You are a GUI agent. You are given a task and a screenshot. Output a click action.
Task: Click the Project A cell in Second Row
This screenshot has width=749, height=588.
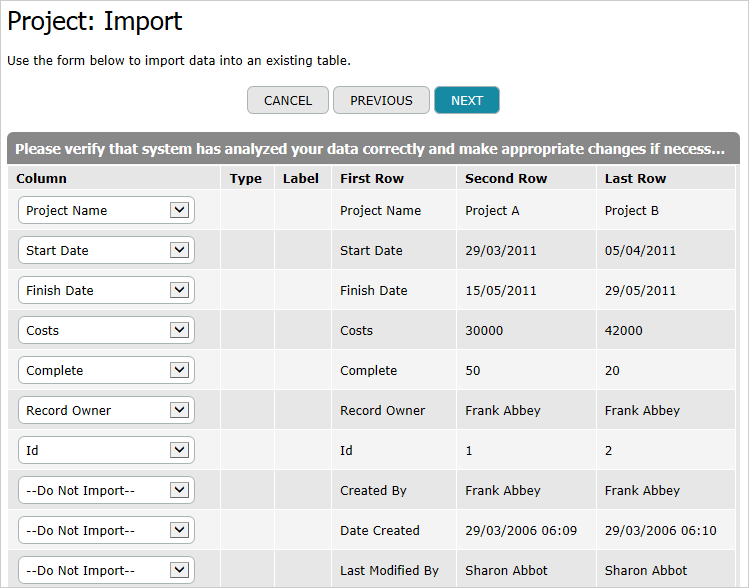click(x=492, y=210)
